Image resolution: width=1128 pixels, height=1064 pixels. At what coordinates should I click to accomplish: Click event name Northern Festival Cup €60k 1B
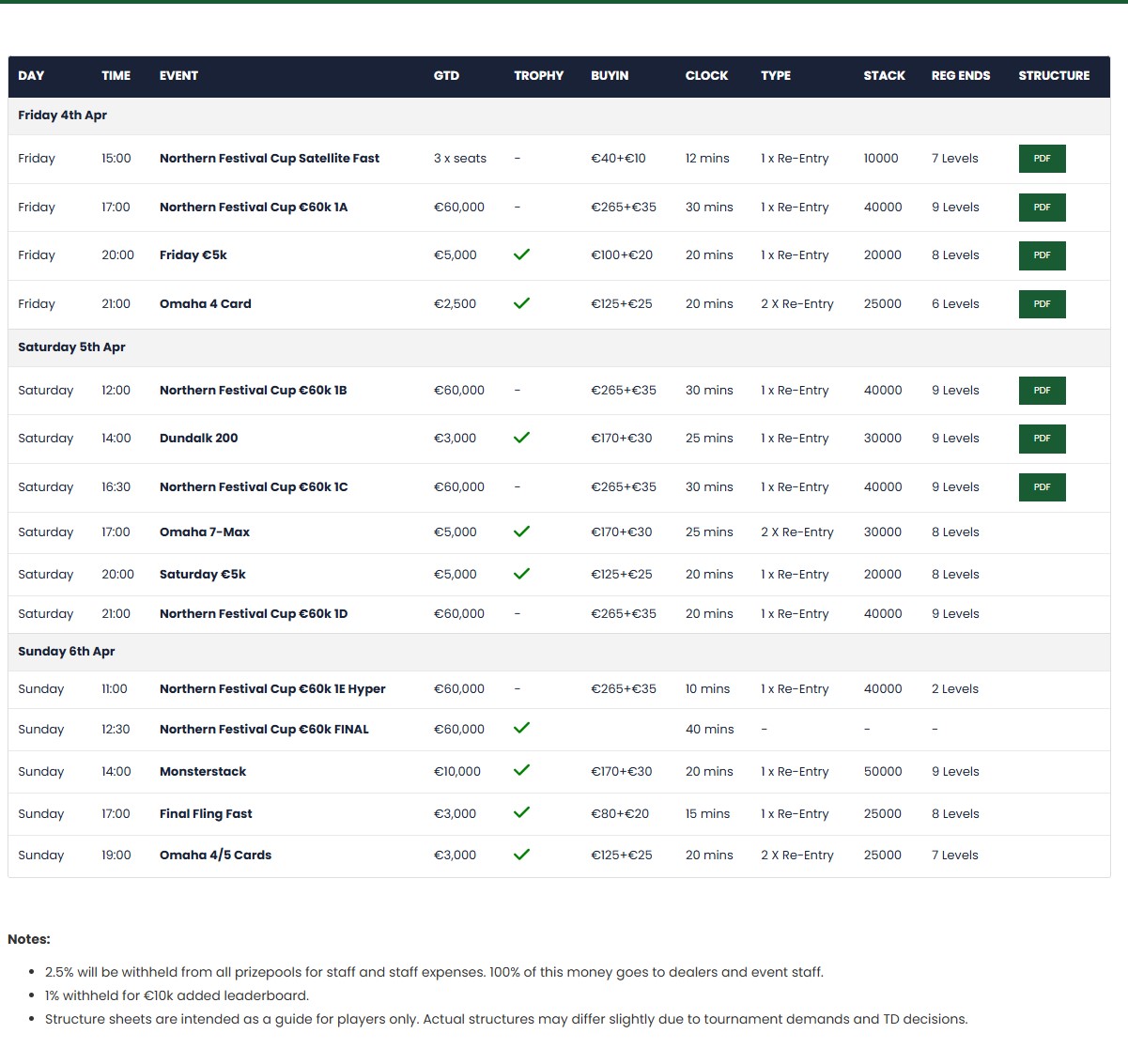pos(254,391)
